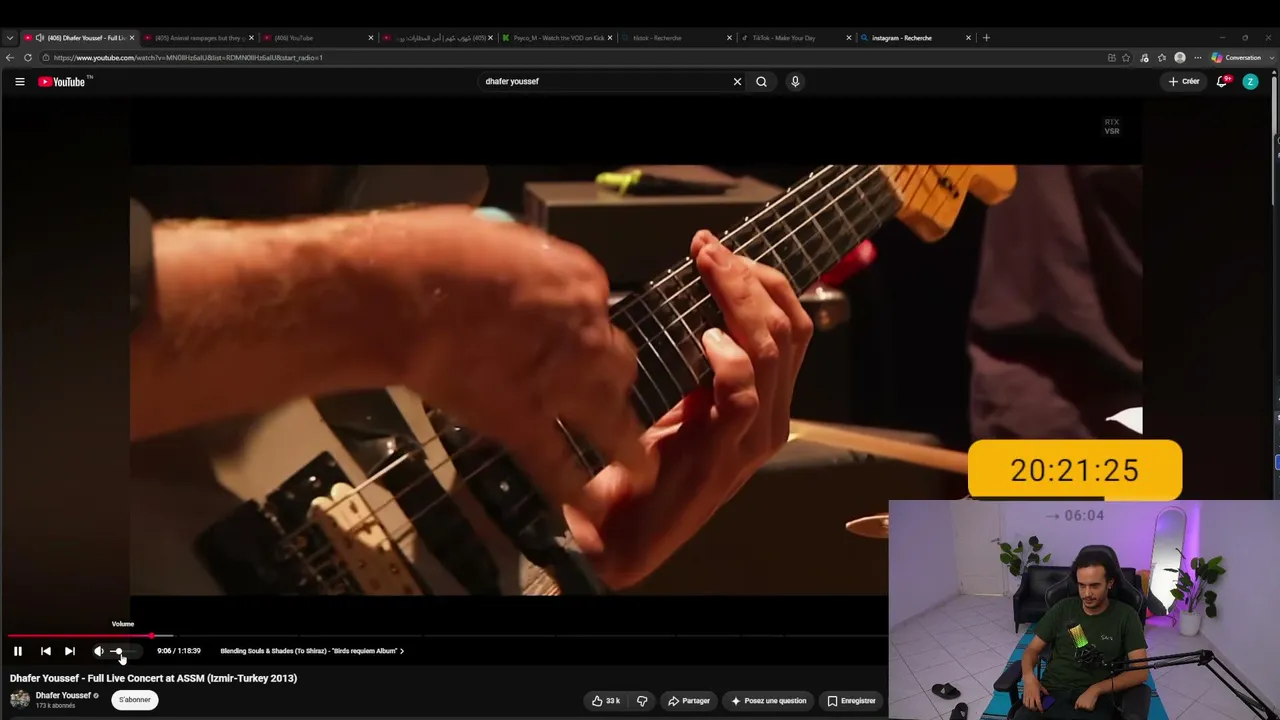The height and width of the screenshot is (720, 1280).
Task: Click the video player frame
Action: pyautogui.click(x=635, y=380)
